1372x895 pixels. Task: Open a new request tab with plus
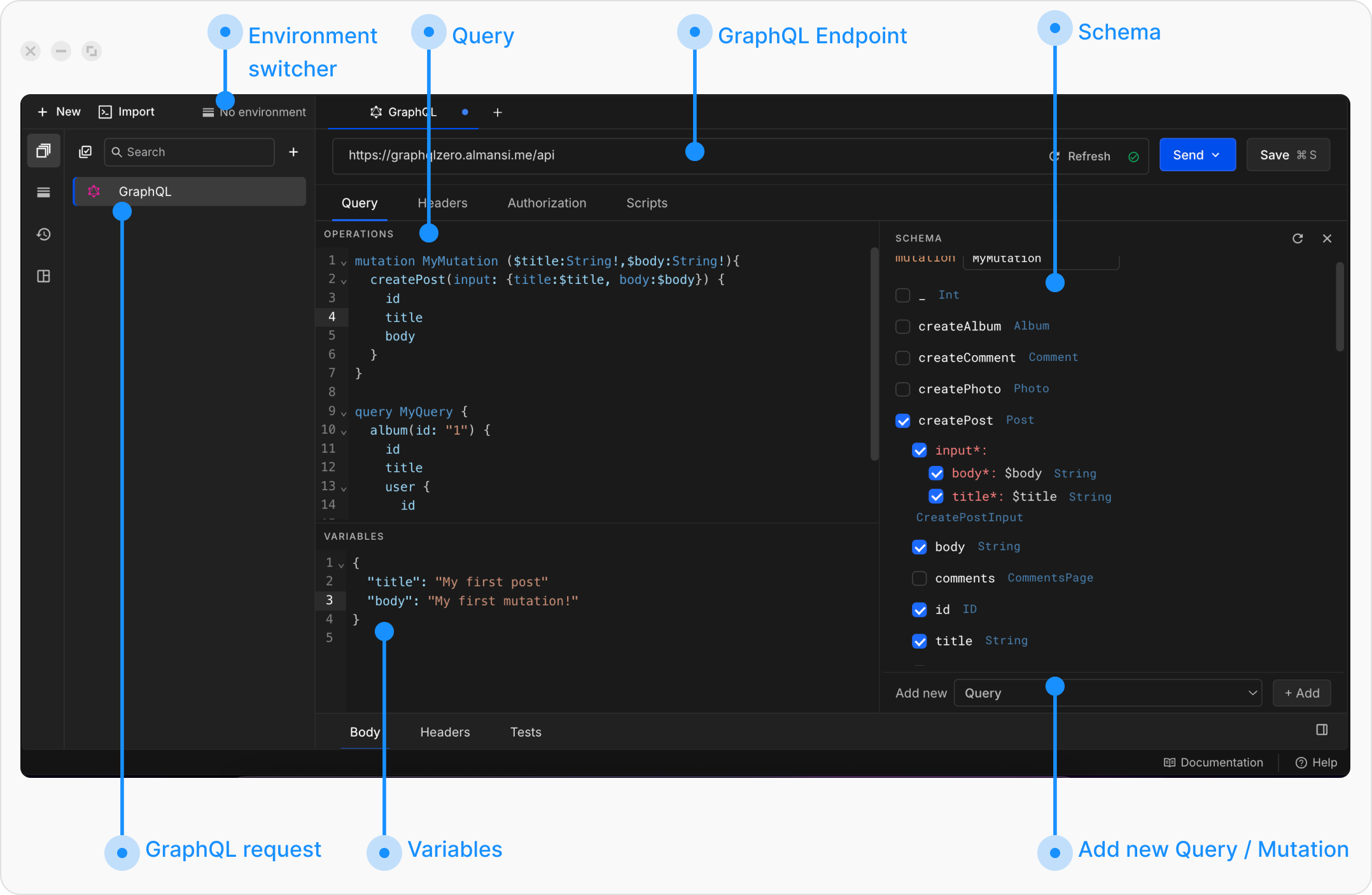498,113
